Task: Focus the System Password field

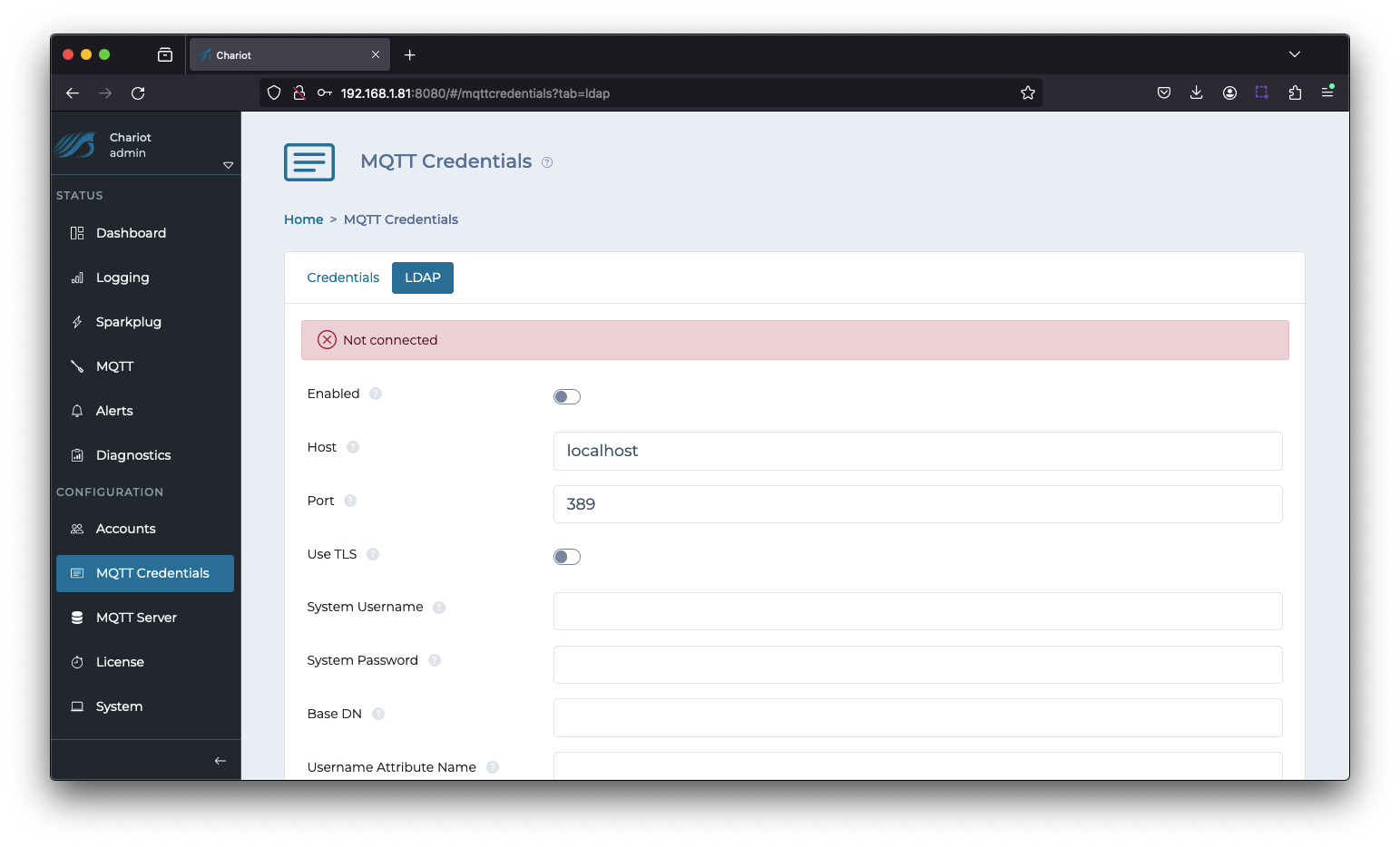Action: pos(917,665)
